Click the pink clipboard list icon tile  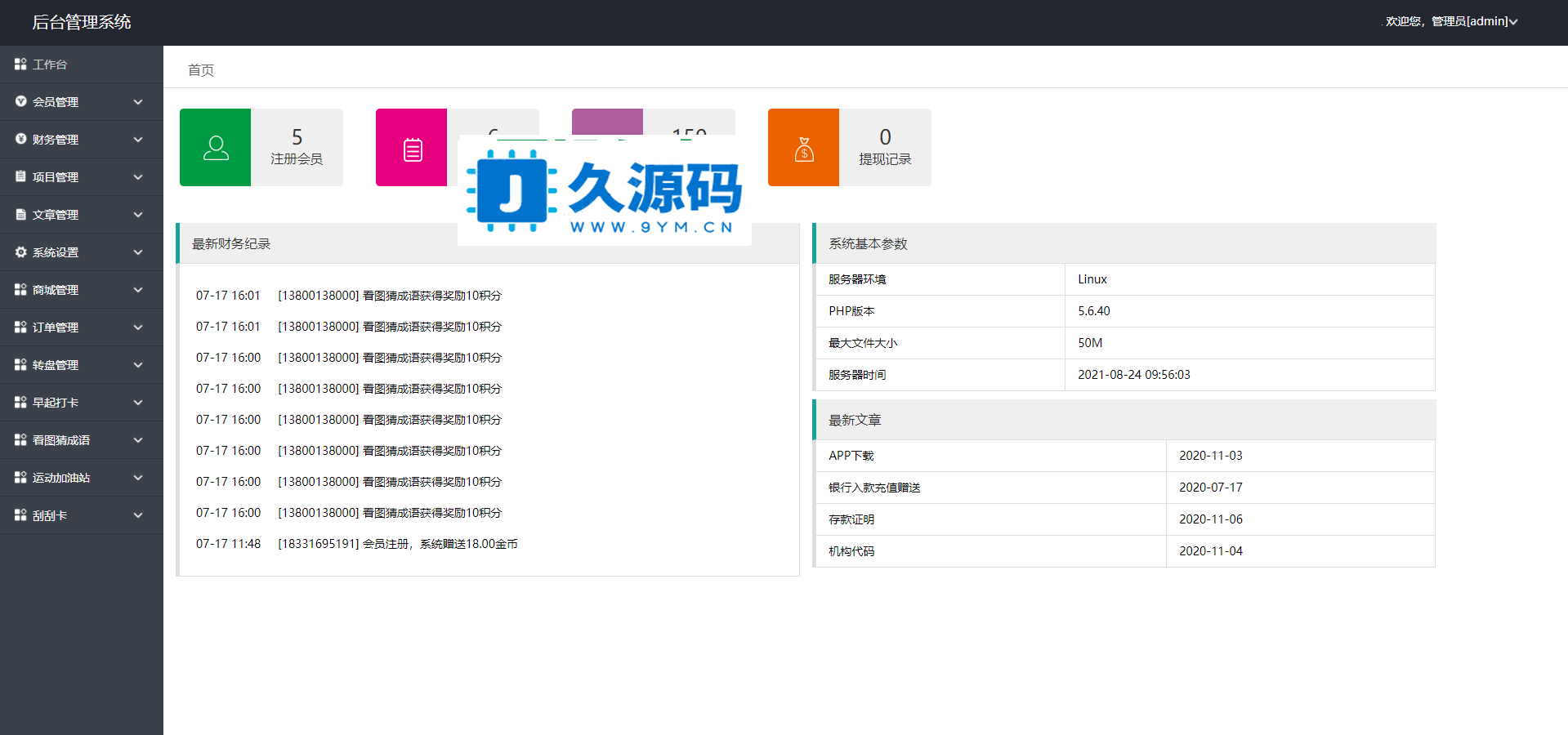click(x=413, y=149)
